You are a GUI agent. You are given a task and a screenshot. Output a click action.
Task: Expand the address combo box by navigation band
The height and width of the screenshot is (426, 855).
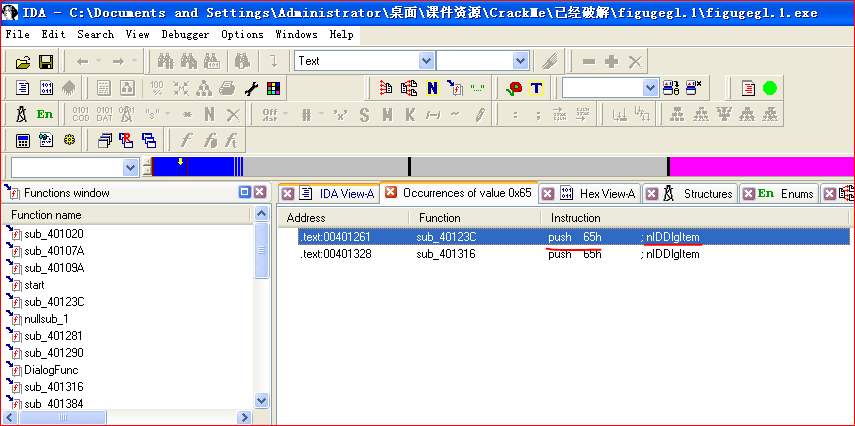tap(130, 167)
